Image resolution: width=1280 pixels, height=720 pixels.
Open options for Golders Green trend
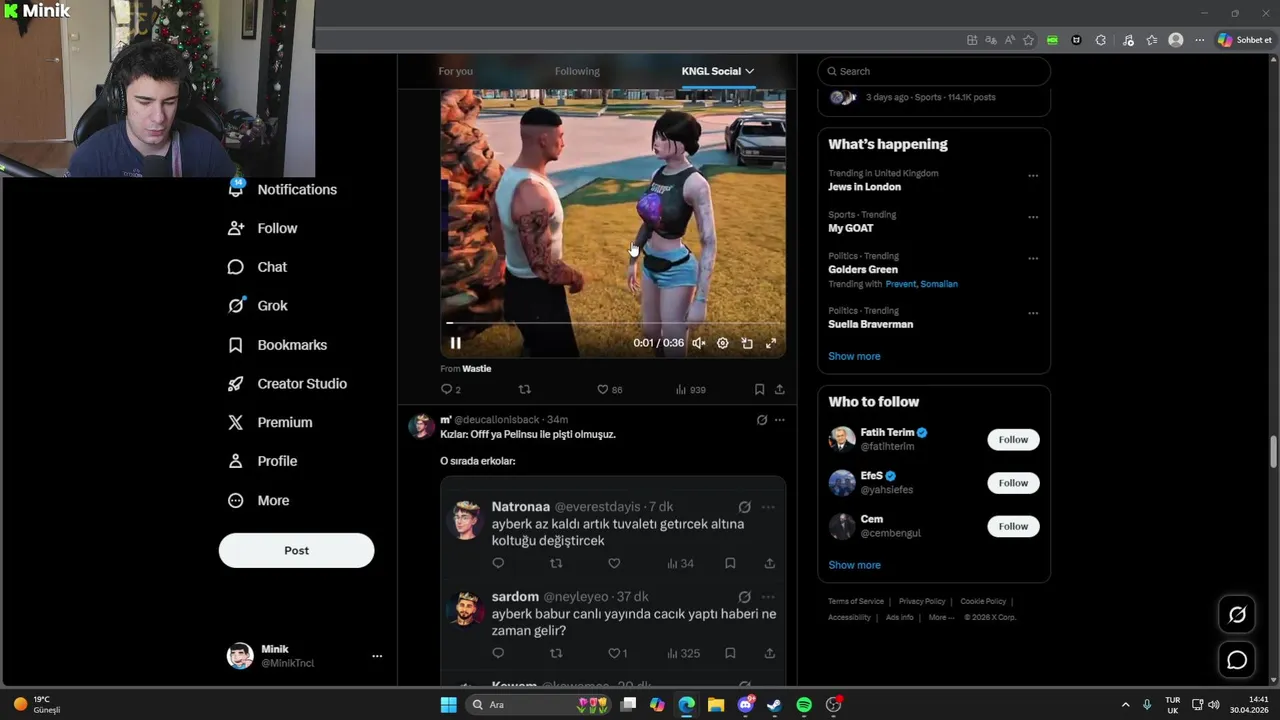pos(1033,258)
